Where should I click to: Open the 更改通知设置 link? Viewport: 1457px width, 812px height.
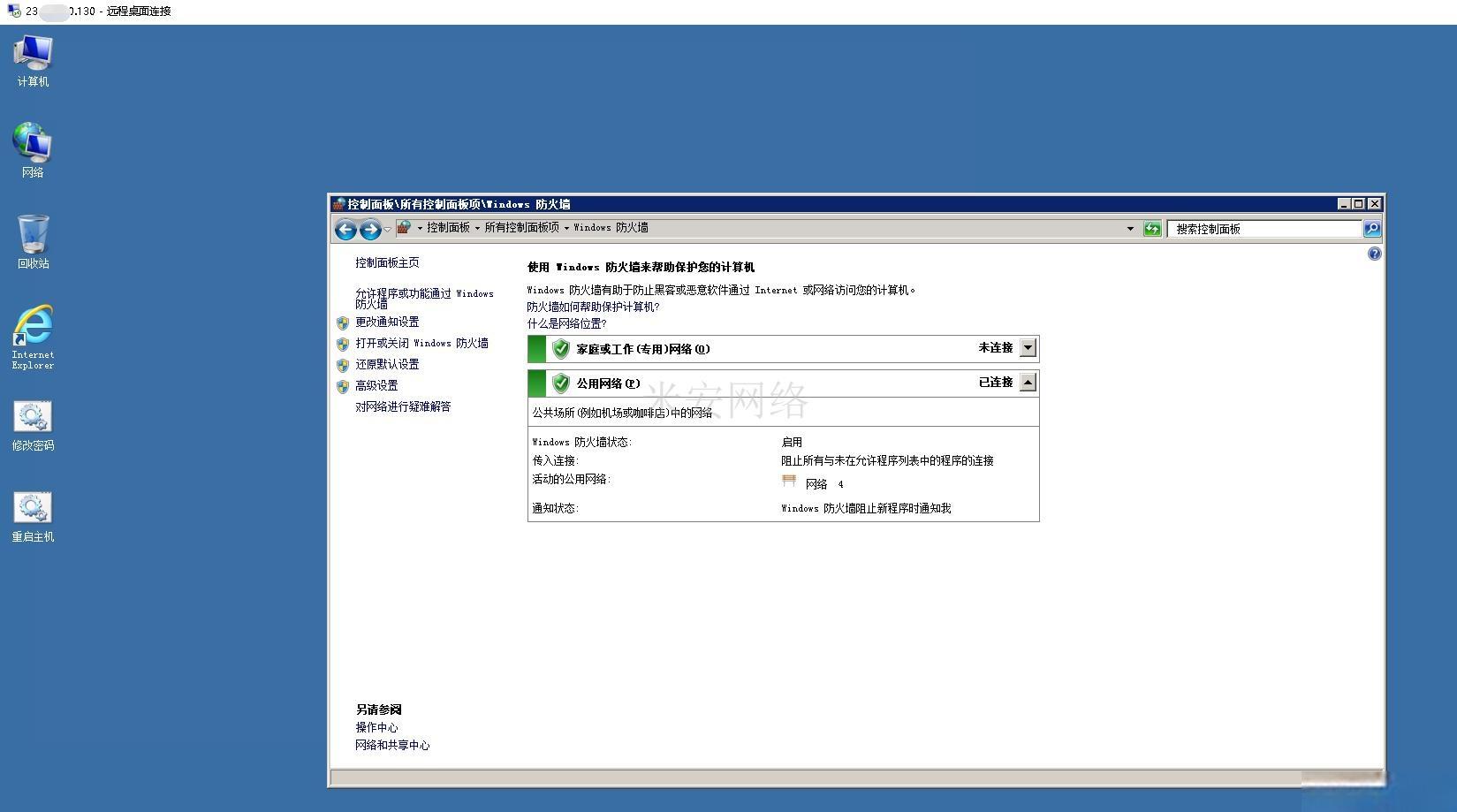click(387, 323)
